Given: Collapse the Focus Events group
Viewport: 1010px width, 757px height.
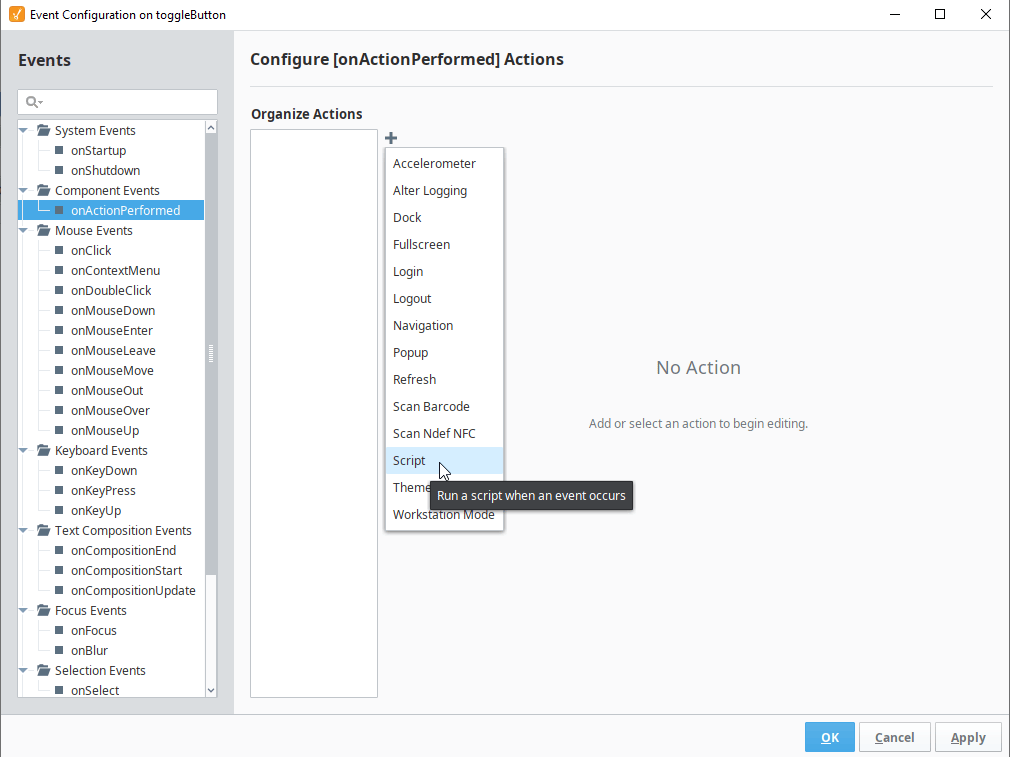Looking at the screenshot, I should (x=24, y=610).
